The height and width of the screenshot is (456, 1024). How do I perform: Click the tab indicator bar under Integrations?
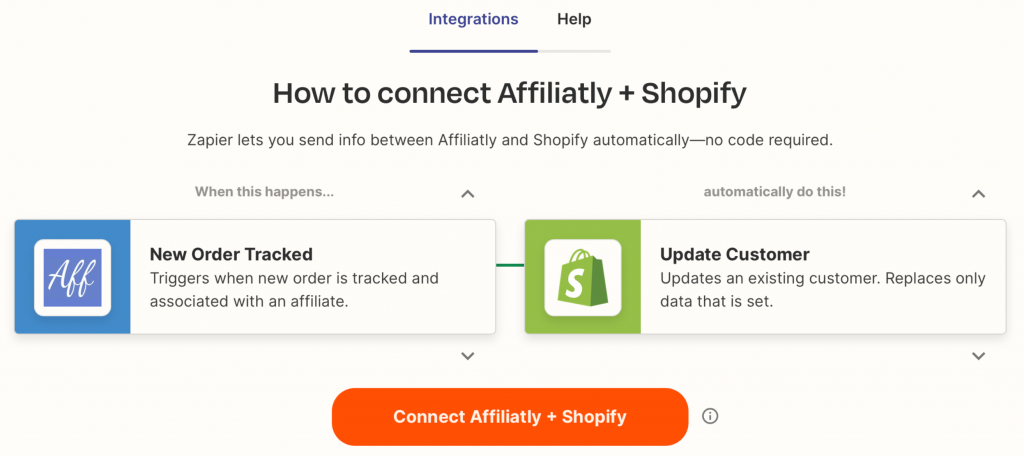coord(473,50)
